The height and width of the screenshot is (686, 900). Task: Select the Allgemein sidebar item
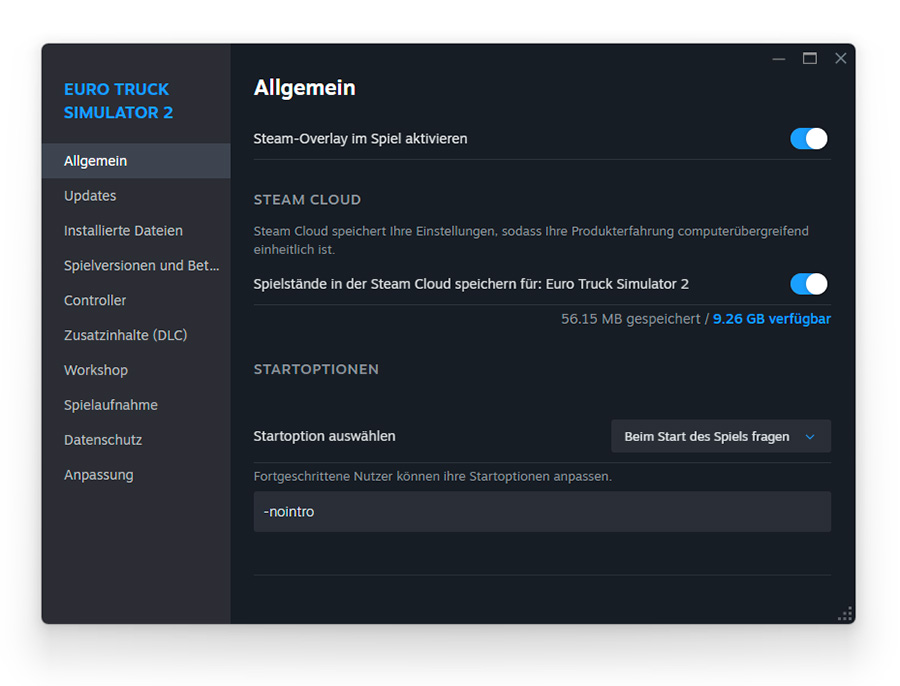pos(136,161)
